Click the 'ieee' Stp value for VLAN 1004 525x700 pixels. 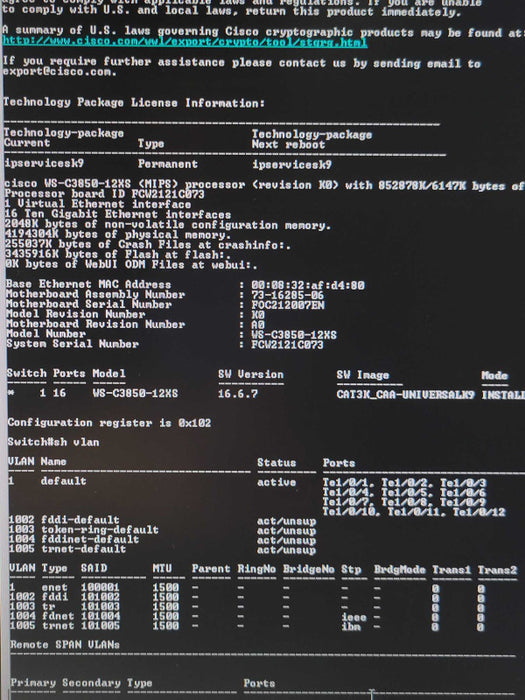pyautogui.click(x=354, y=617)
